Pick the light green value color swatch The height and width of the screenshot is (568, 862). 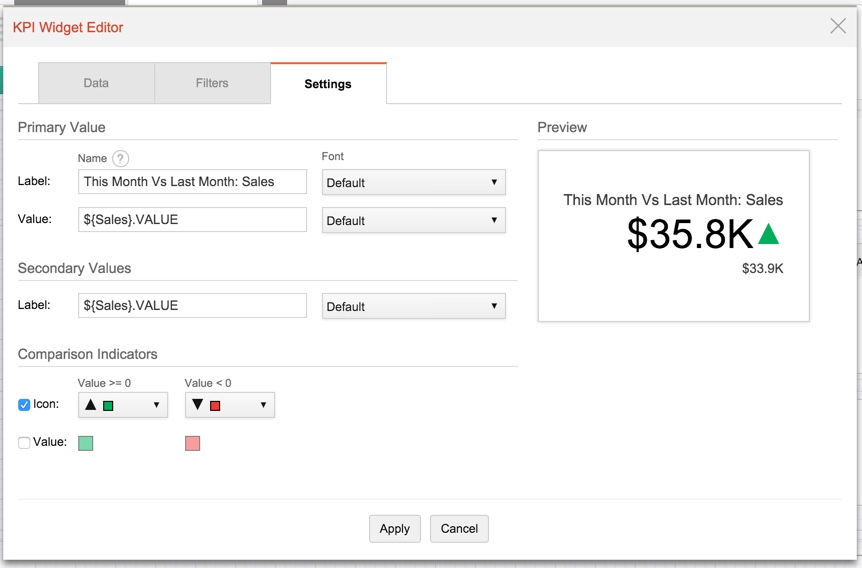(x=86, y=443)
